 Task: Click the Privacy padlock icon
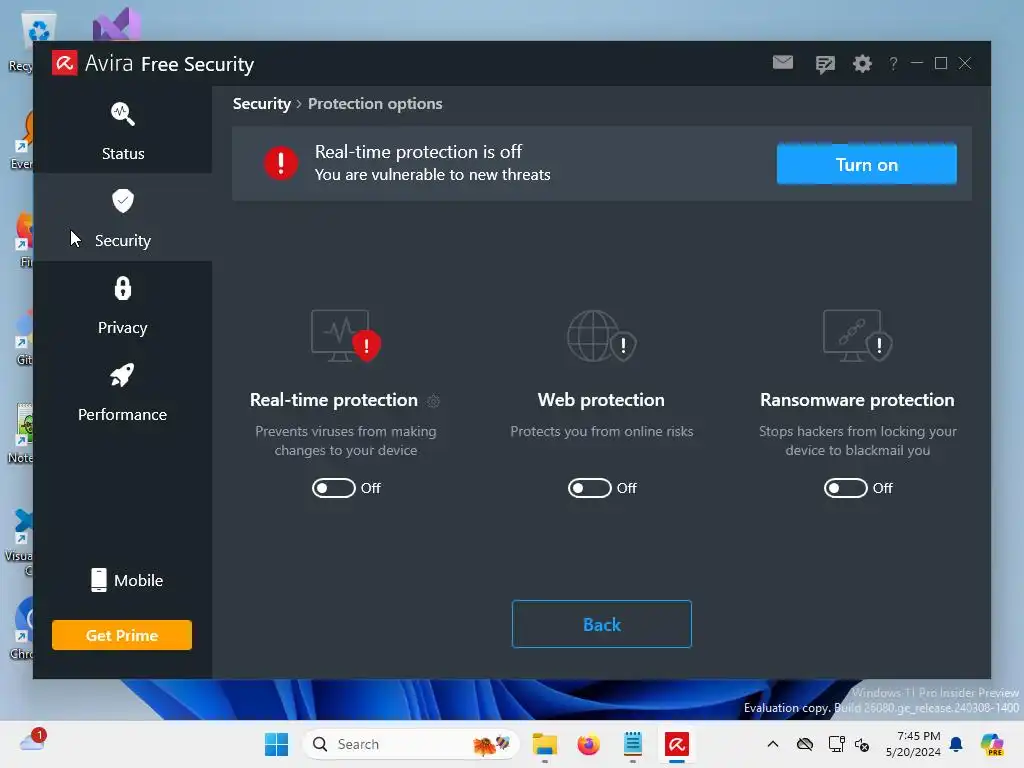point(123,288)
